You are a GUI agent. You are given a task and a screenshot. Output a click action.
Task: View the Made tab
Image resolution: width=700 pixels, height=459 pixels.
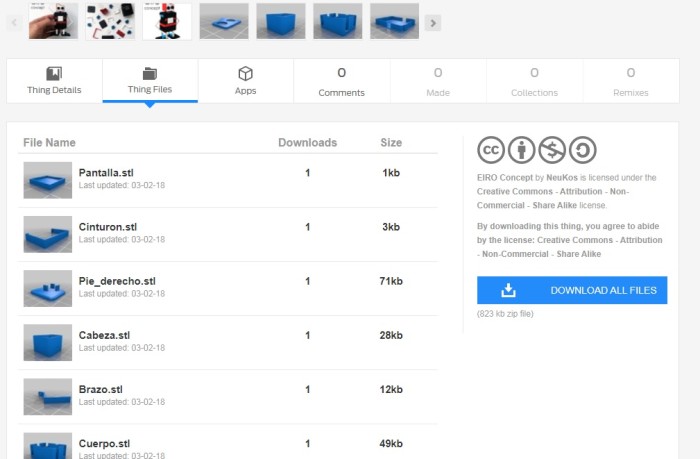(x=437, y=81)
